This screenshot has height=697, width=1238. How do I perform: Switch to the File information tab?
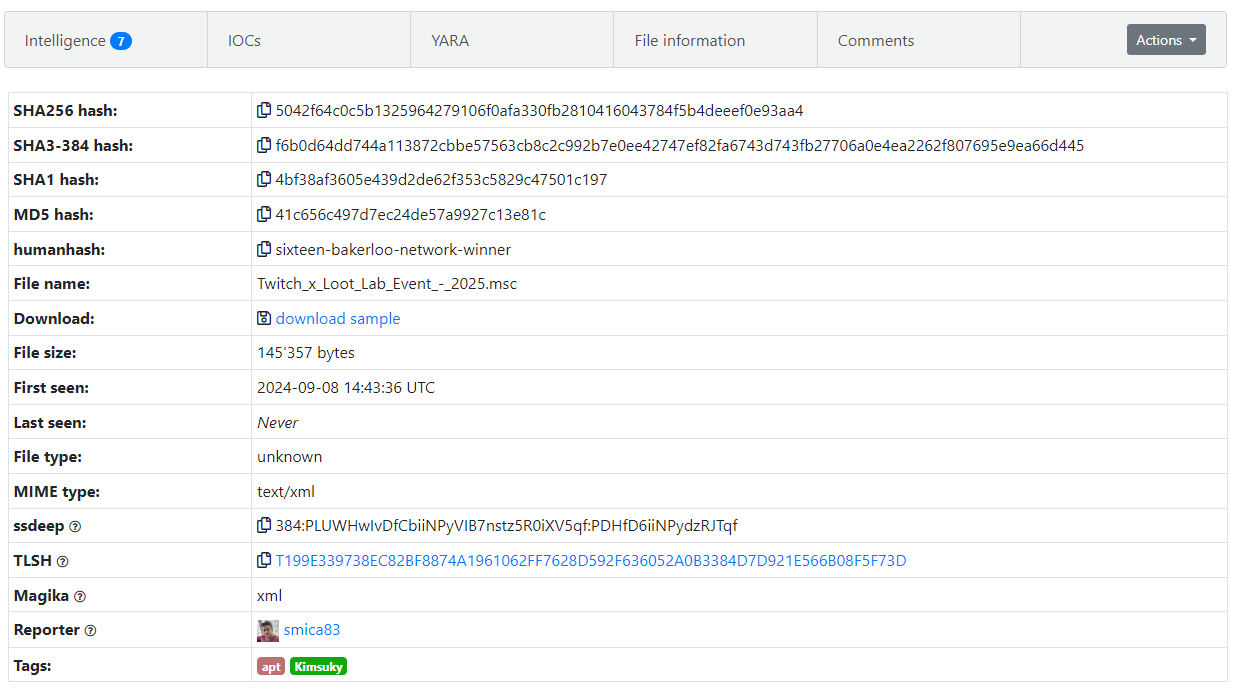coord(688,40)
